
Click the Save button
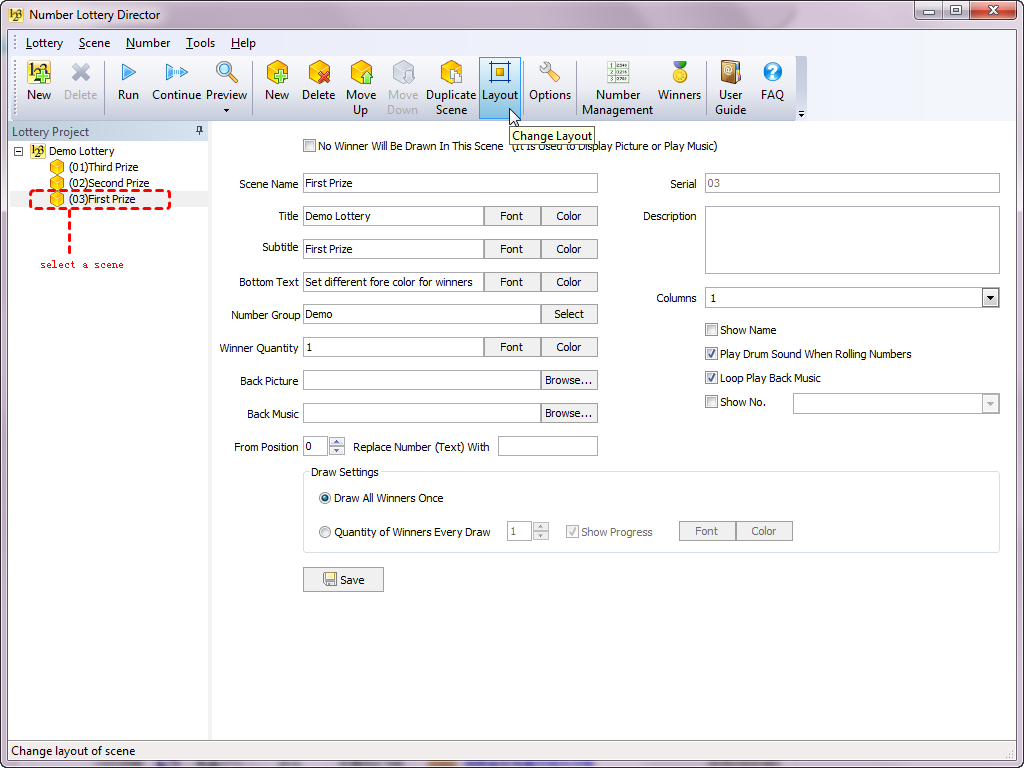[x=343, y=580]
